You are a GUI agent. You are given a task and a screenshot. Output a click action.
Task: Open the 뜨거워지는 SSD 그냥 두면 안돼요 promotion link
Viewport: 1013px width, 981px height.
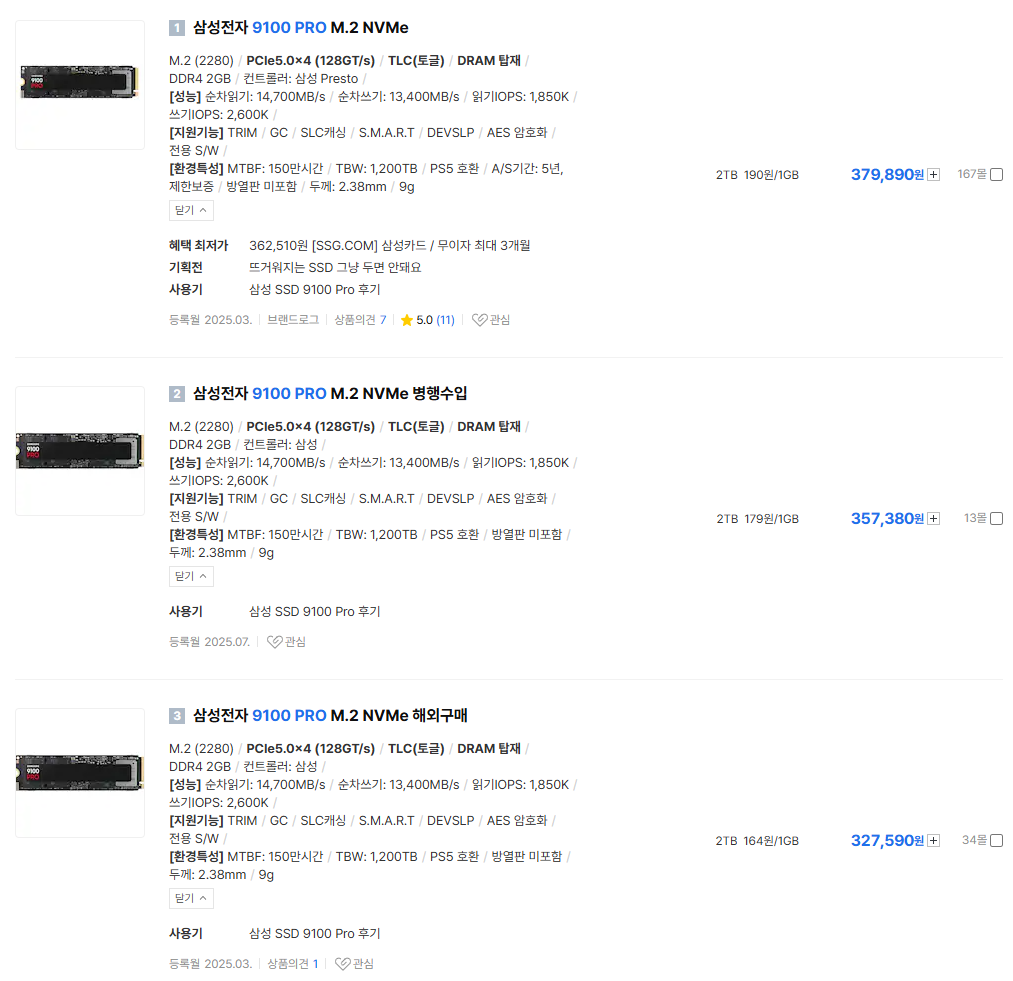(x=335, y=268)
